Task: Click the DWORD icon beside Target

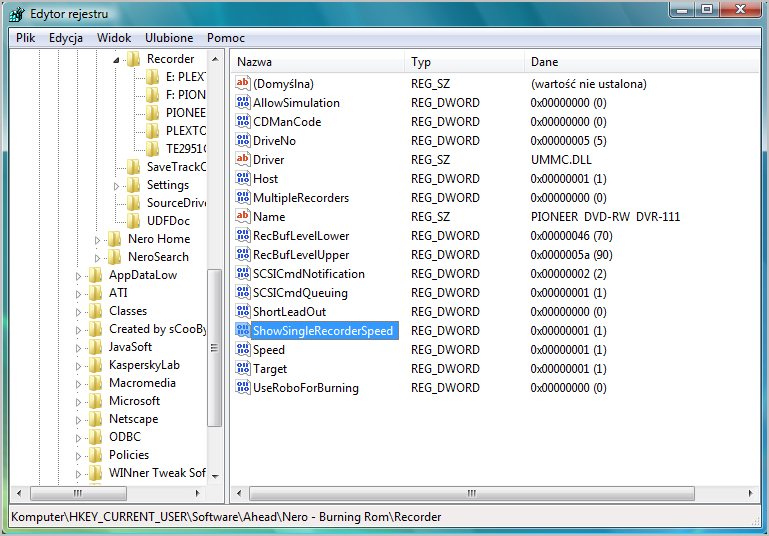Action: [242, 368]
